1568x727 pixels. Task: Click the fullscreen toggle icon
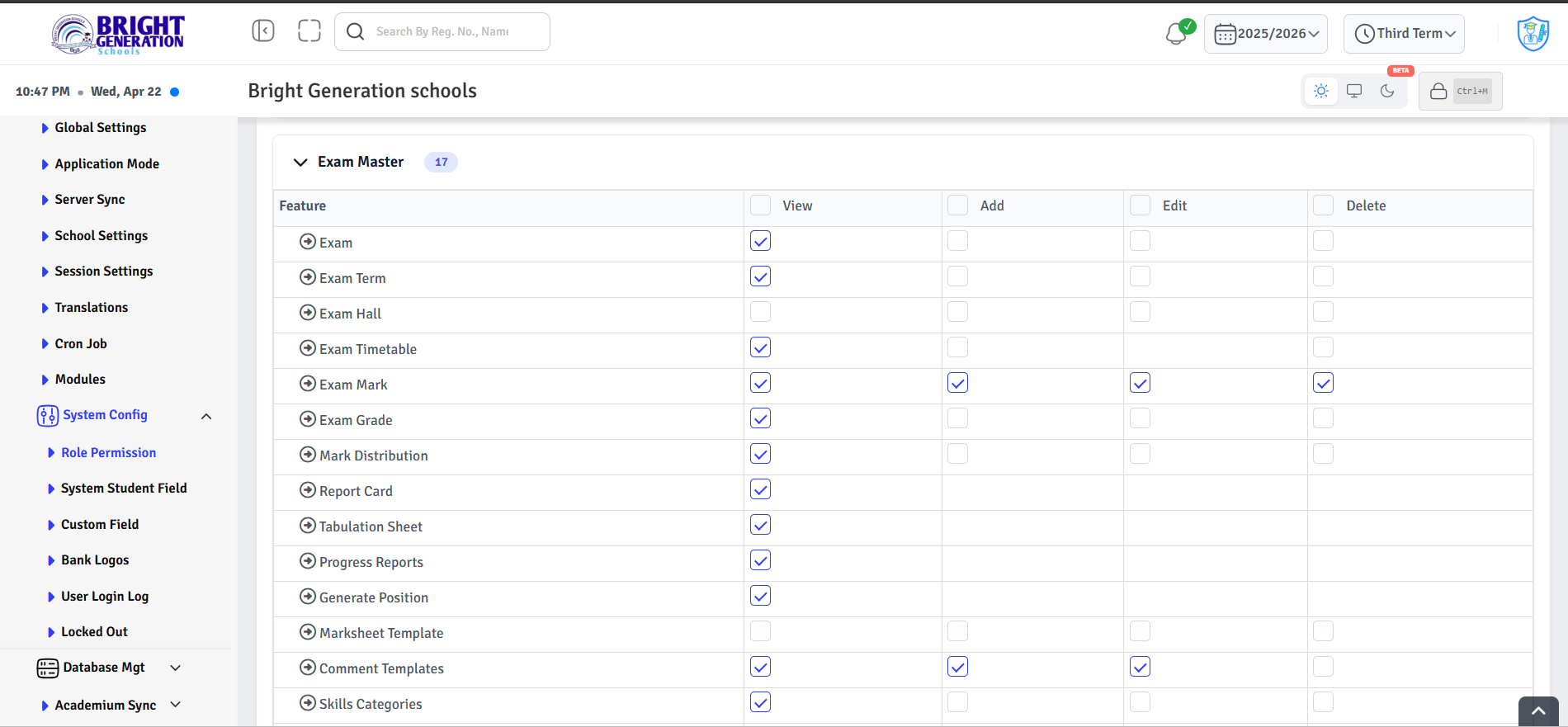[309, 31]
